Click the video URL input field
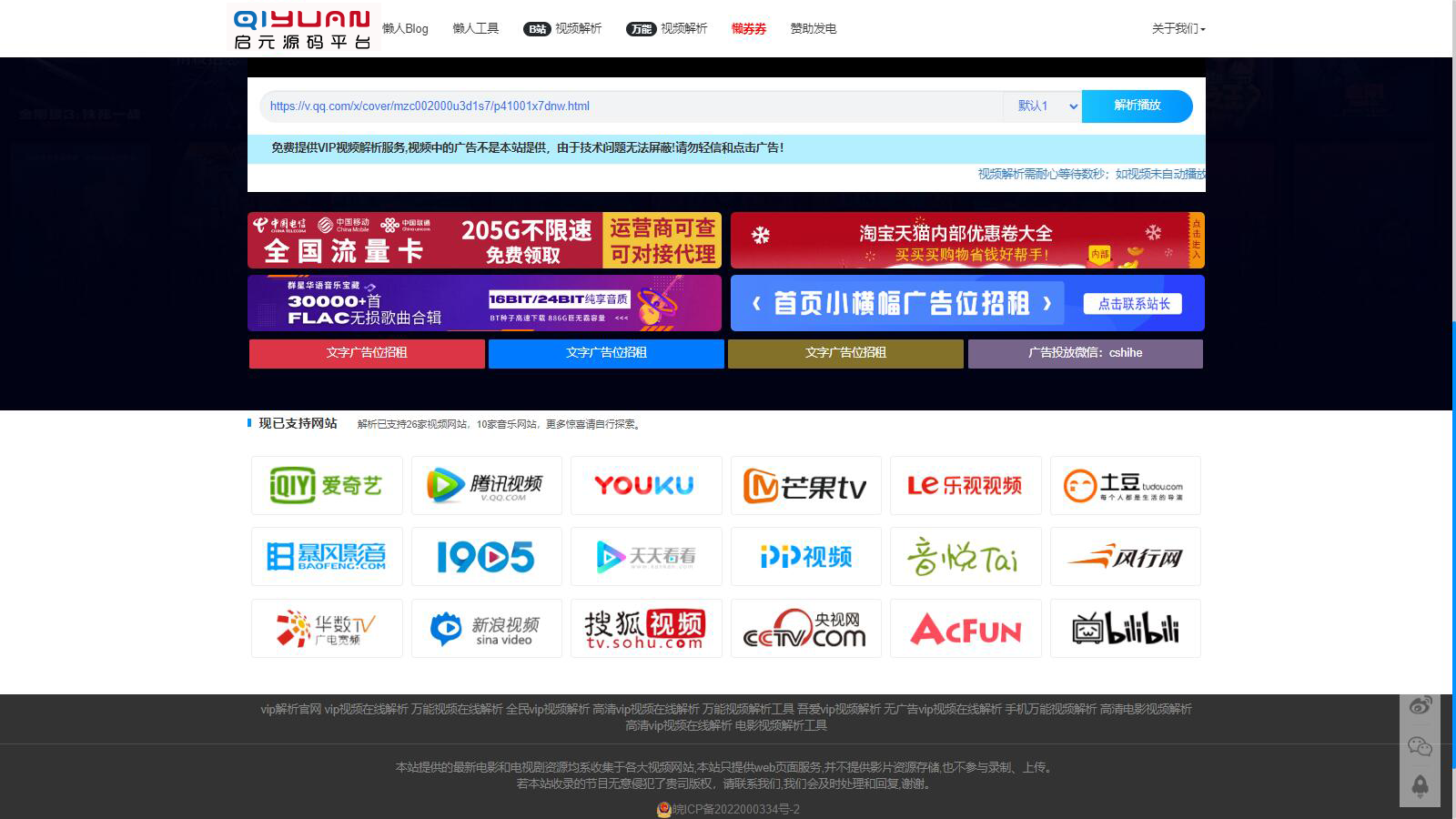The width and height of the screenshot is (1456, 819). pos(628,106)
